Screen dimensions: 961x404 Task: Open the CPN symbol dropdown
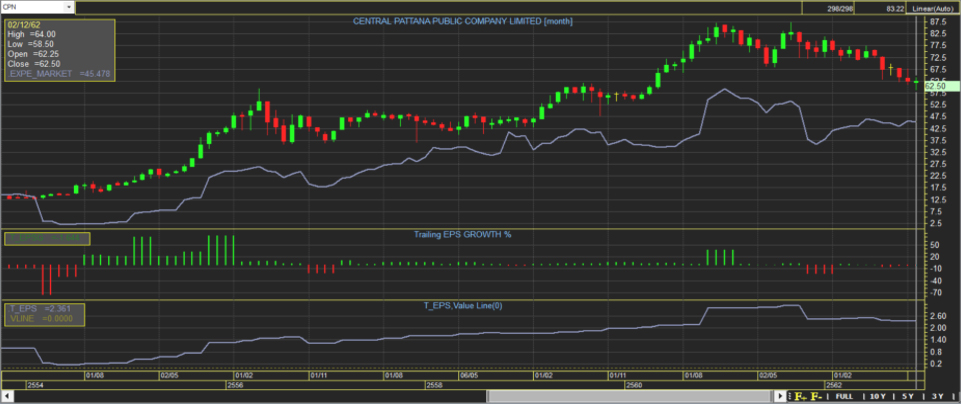69,7
